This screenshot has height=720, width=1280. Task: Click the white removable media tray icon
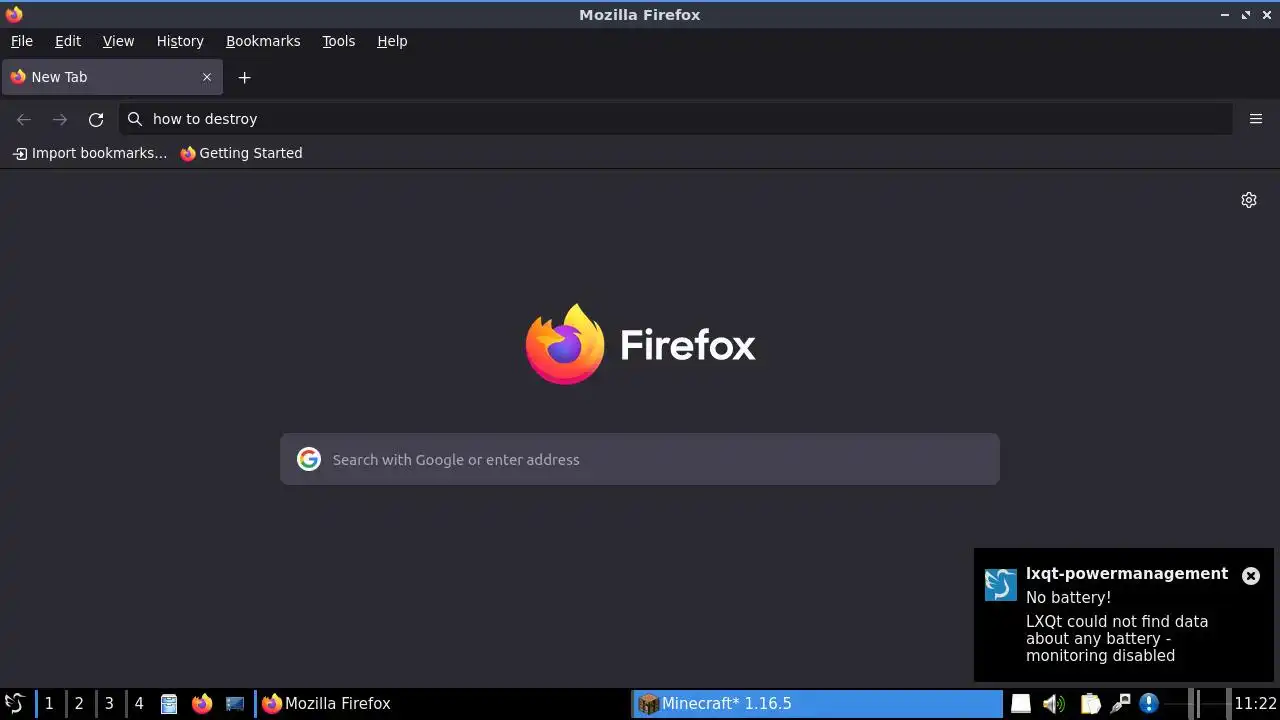(x=1020, y=704)
